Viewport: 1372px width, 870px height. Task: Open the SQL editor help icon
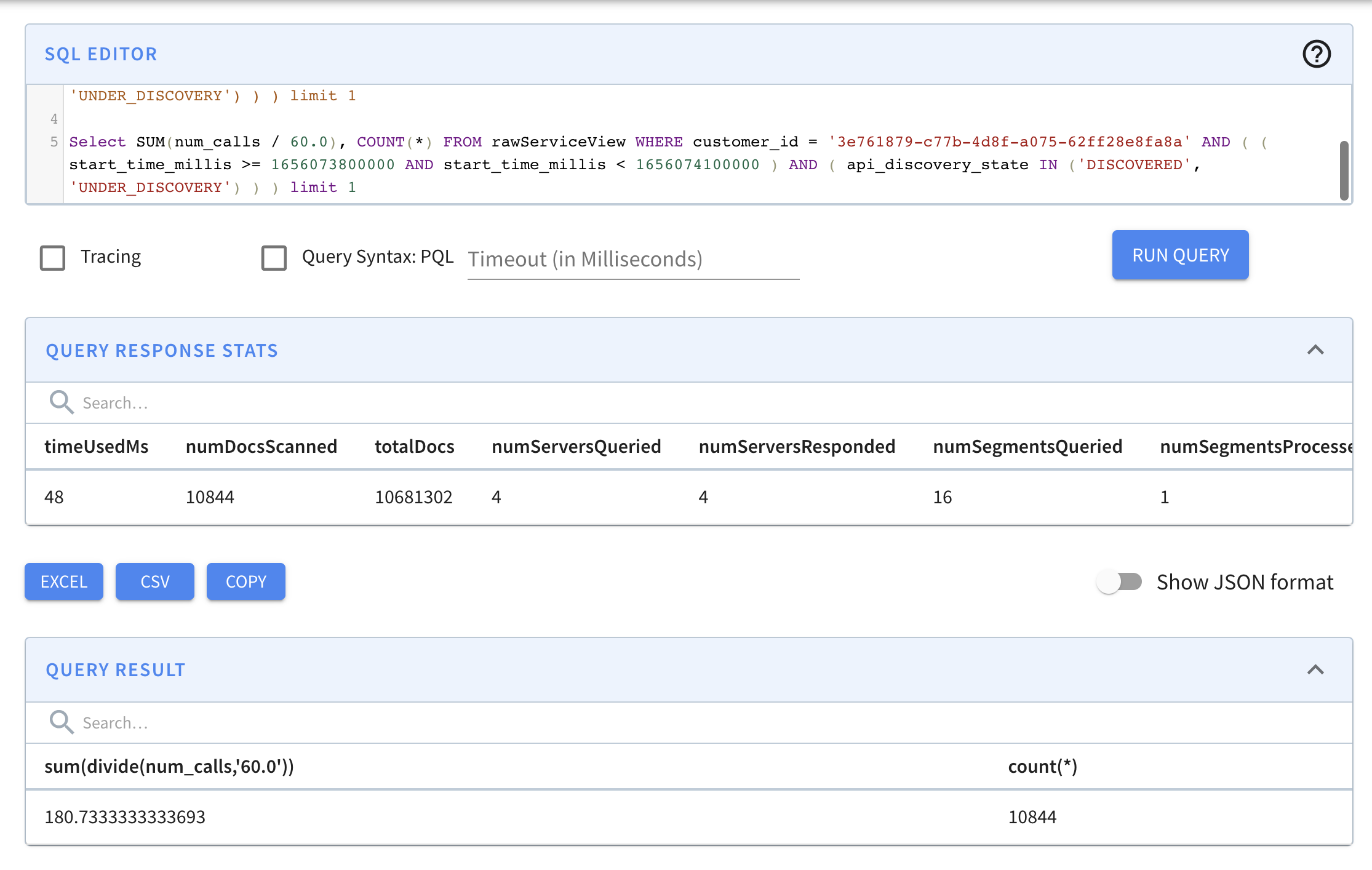(x=1316, y=54)
